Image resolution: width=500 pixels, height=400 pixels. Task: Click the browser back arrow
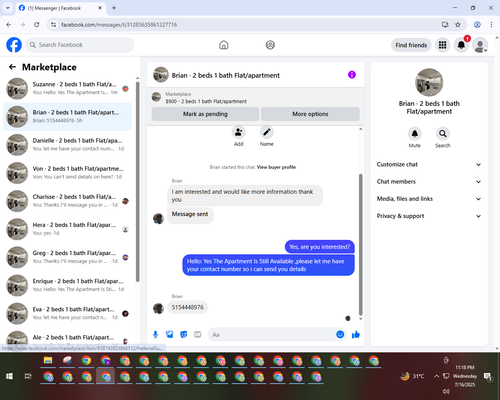pyautogui.click(x=9, y=25)
